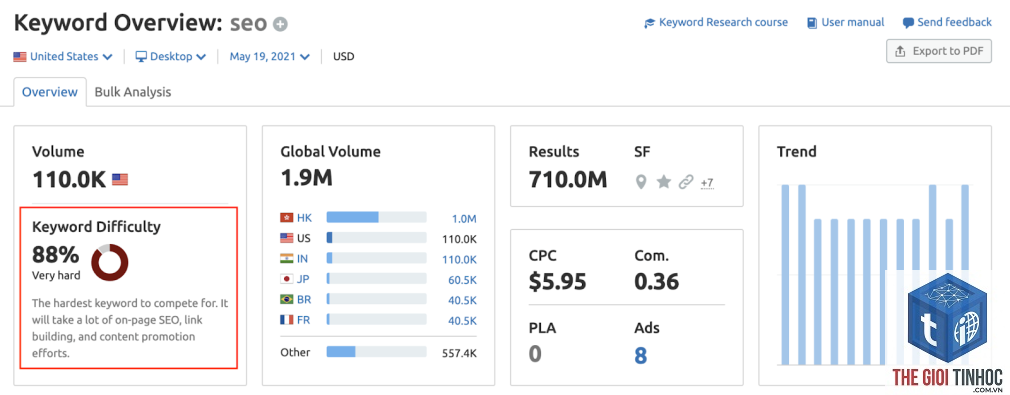The image size is (1010, 395).
Task: Switch to the Overview tab
Action: click(50, 92)
